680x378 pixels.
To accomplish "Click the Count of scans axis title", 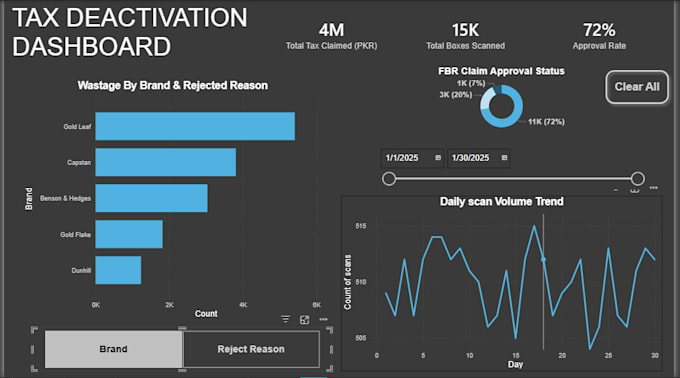I will 347,282.
